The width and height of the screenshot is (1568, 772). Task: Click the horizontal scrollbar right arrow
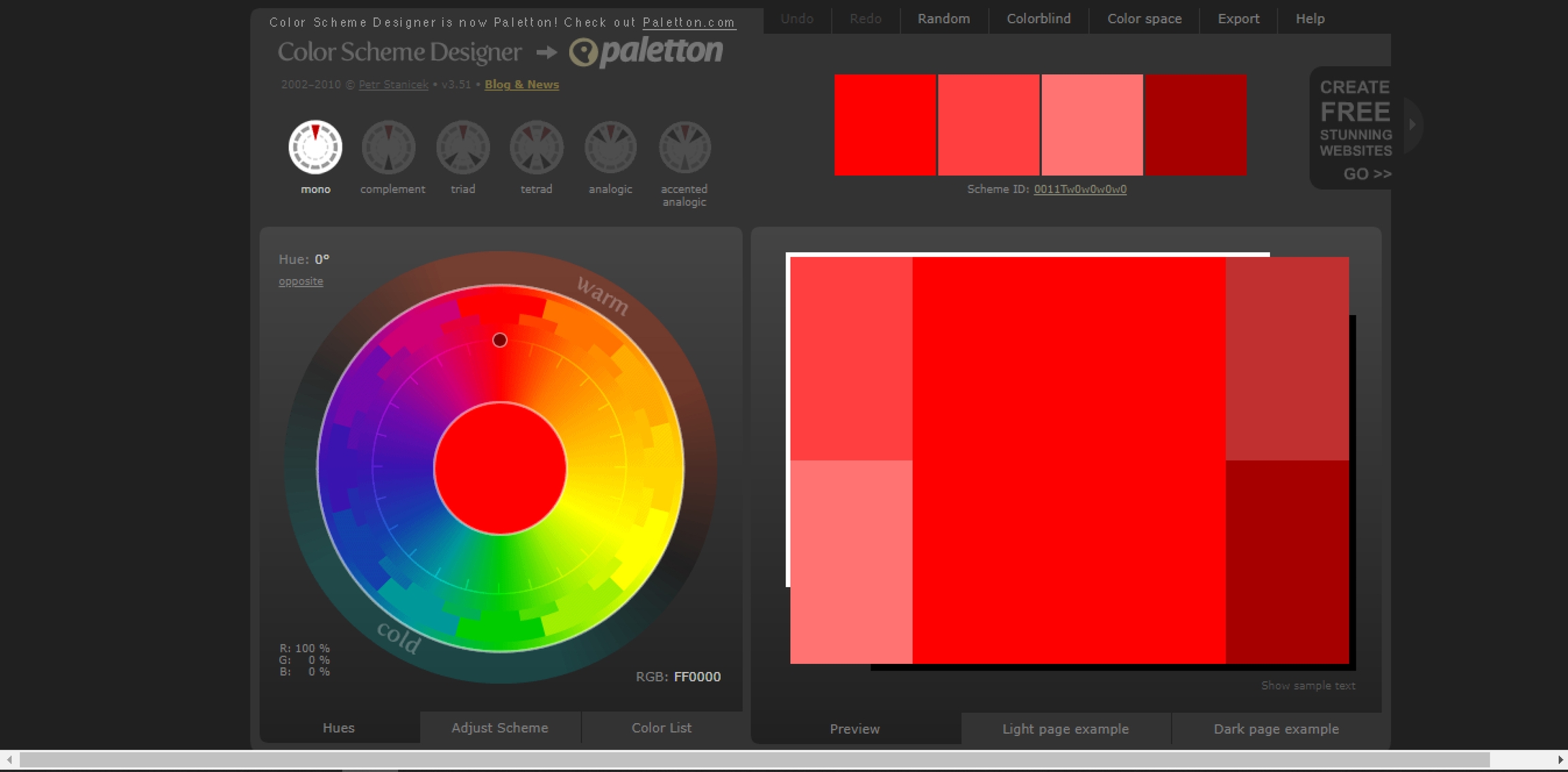(1560, 759)
